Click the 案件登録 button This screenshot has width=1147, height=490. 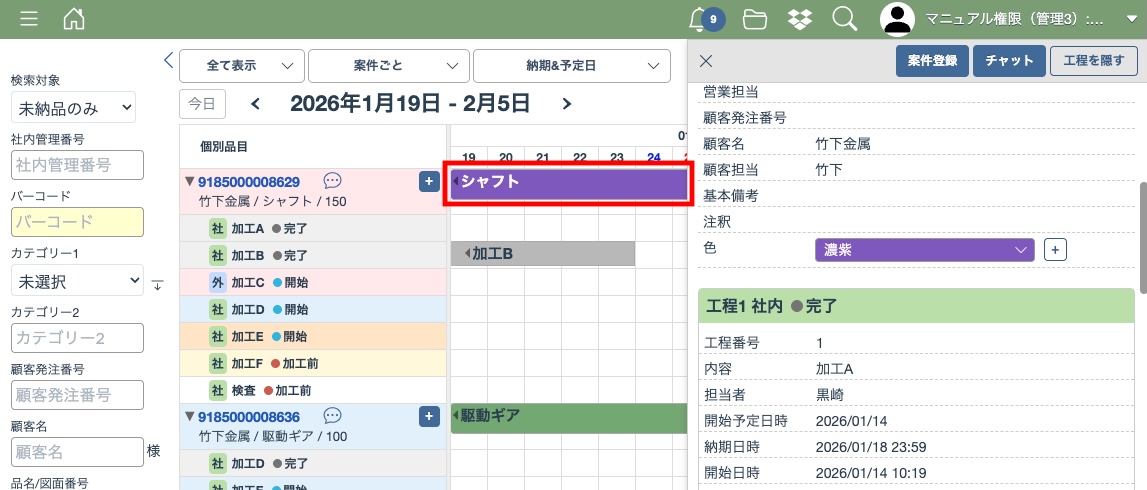[x=932, y=61]
